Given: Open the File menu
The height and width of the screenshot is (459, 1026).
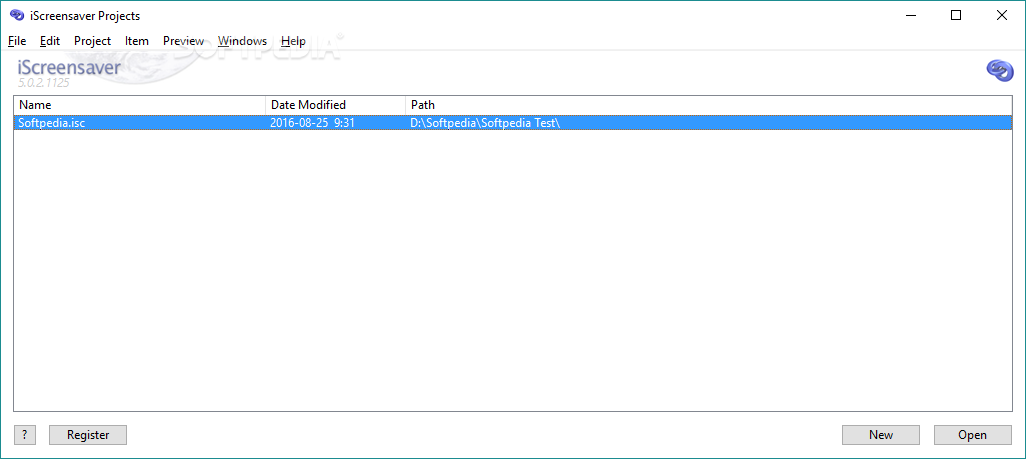Looking at the screenshot, I should [17, 41].
